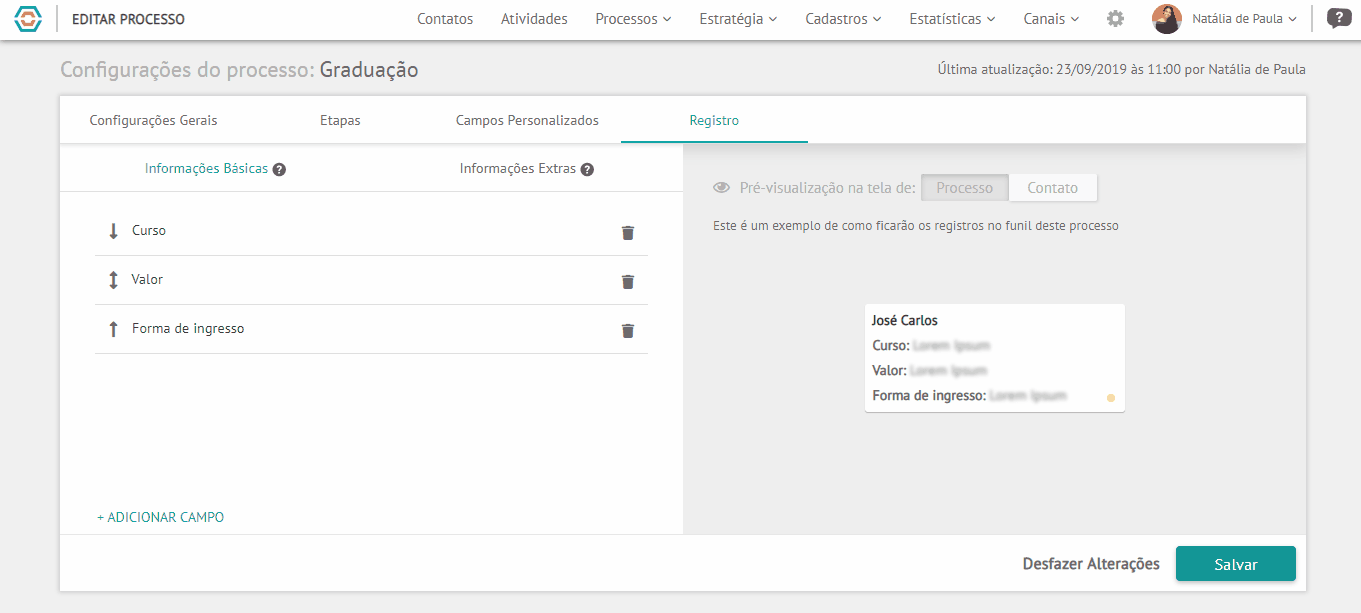Open the settings gear icon
The width and height of the screenshot is (1361, 613).
(1116, 19)
